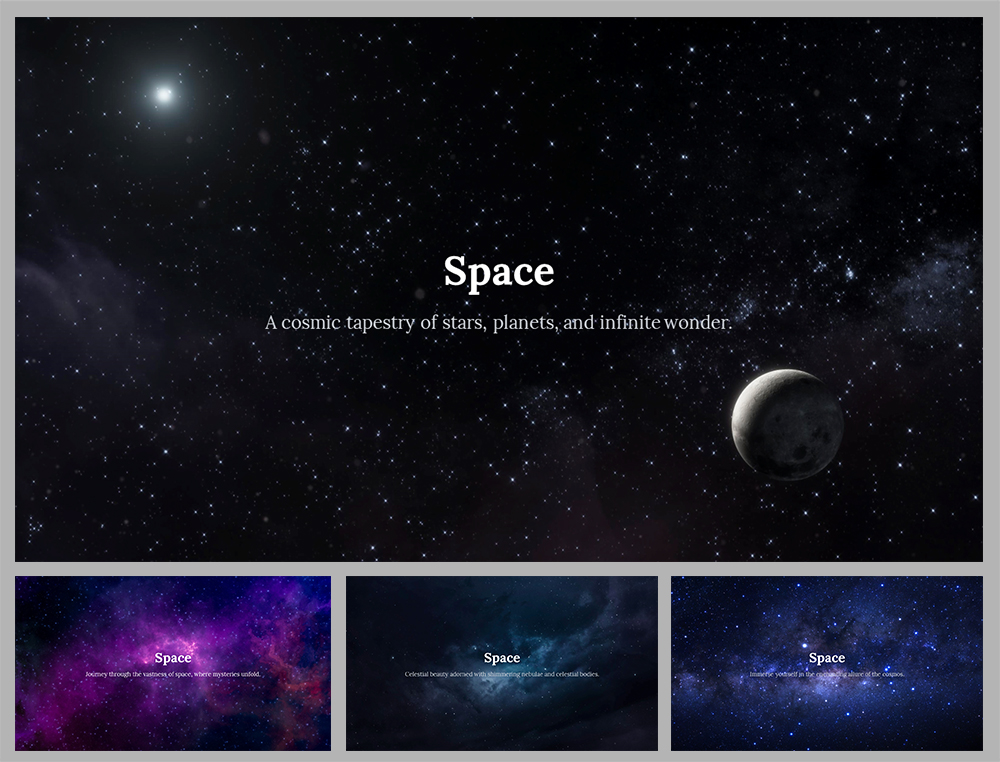This screenshot has height=762, width=1000.
Task: Click 'Space' heading on the blue slide
Action: (x=827, y=658)
